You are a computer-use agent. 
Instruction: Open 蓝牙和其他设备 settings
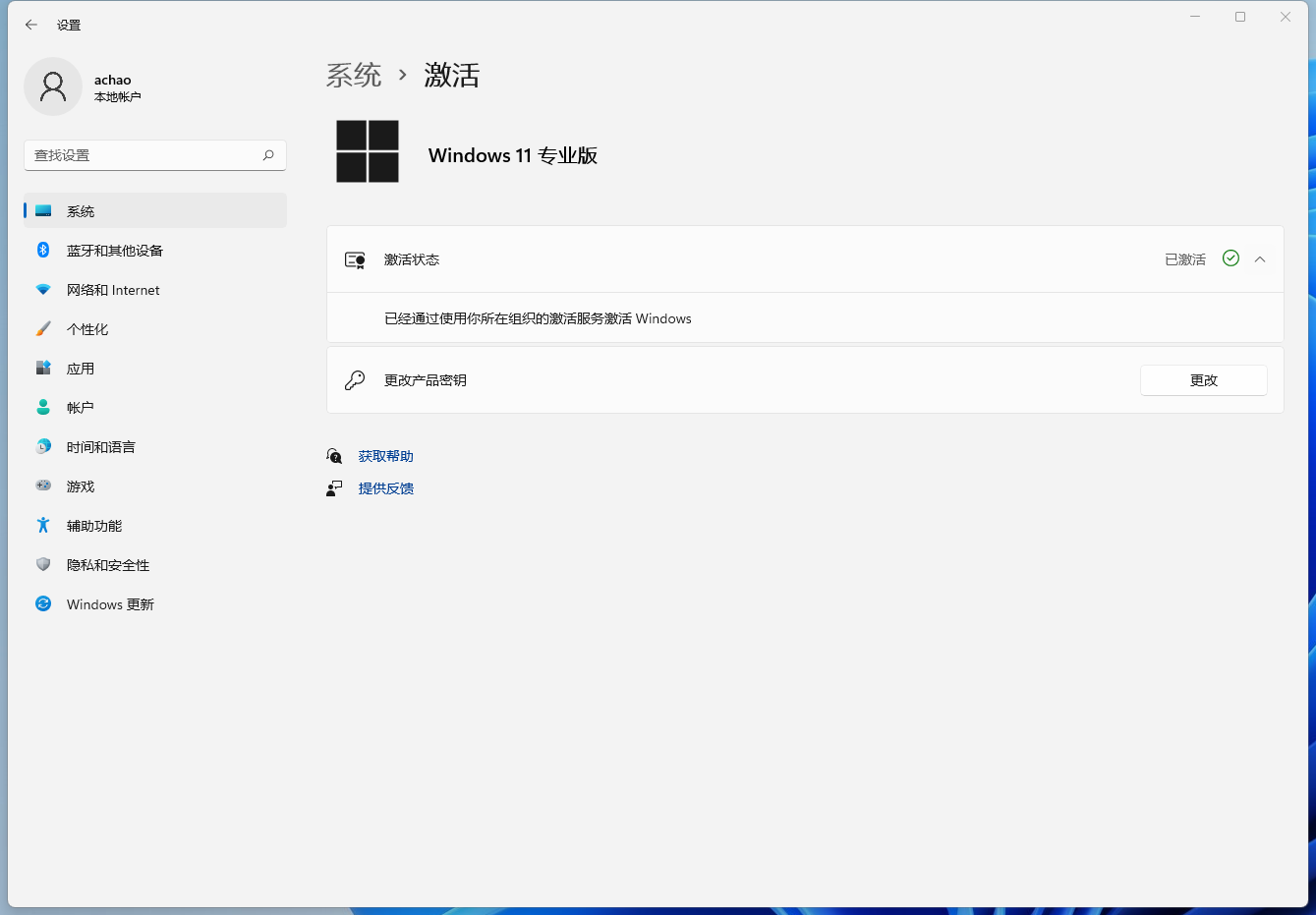[155, 251]
